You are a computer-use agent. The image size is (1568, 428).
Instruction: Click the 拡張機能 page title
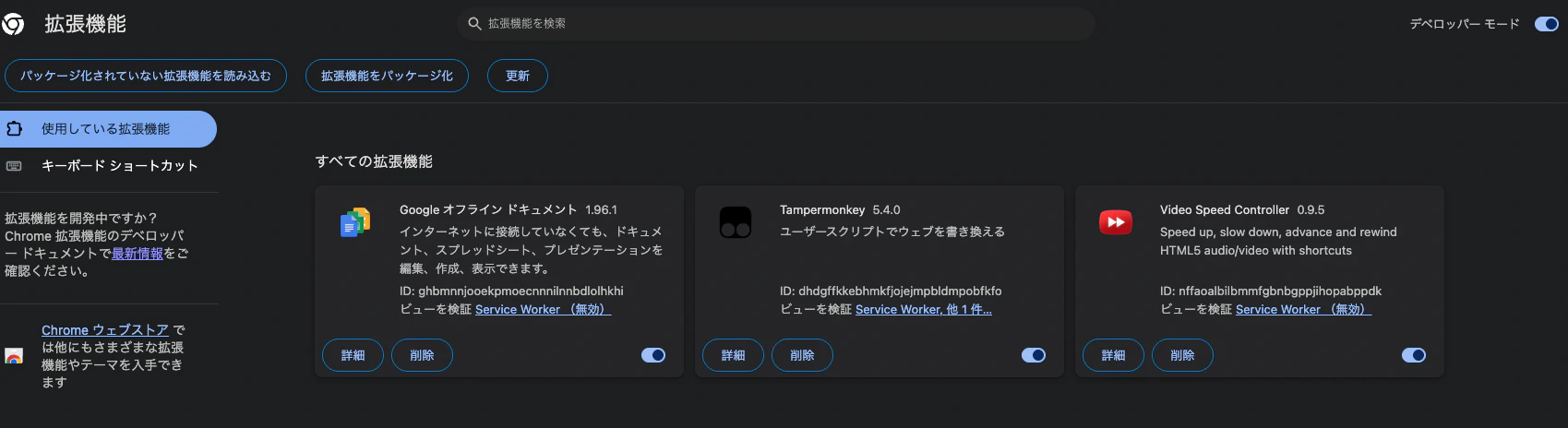pyautogui.click(x=86, y=24)
